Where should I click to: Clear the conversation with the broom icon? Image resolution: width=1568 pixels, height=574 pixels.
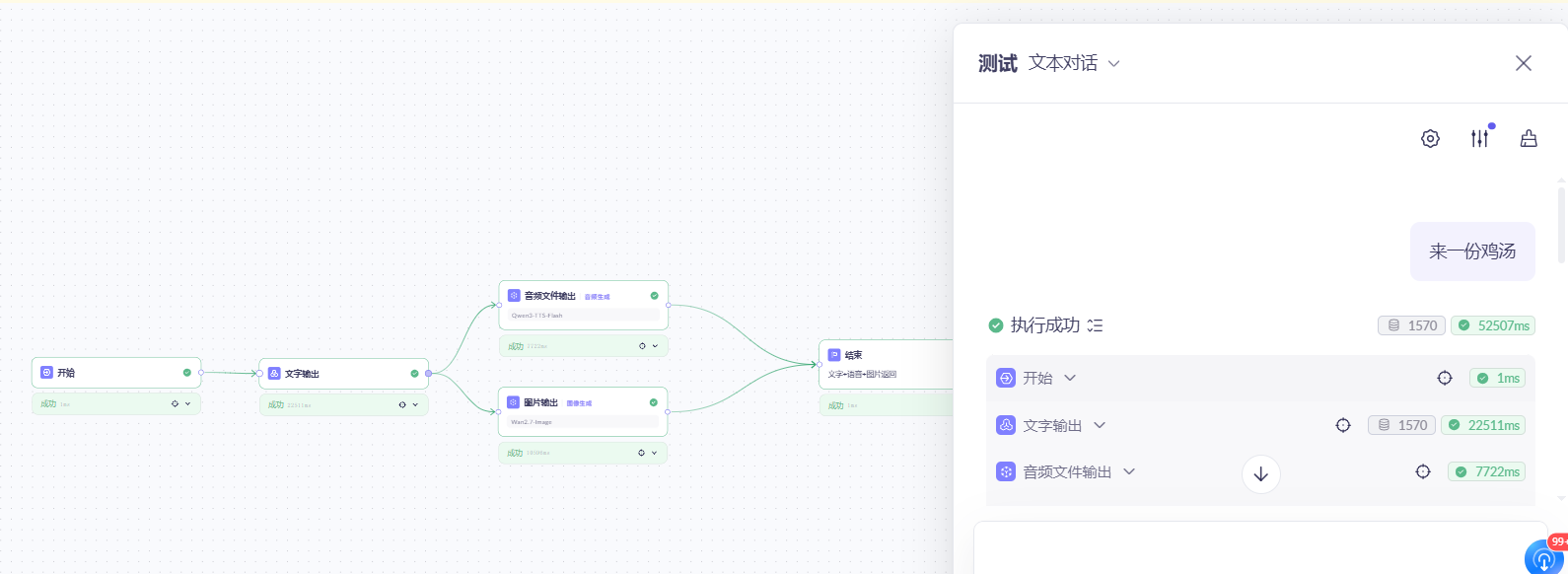pyautogui.click(x=1529, y=139)
